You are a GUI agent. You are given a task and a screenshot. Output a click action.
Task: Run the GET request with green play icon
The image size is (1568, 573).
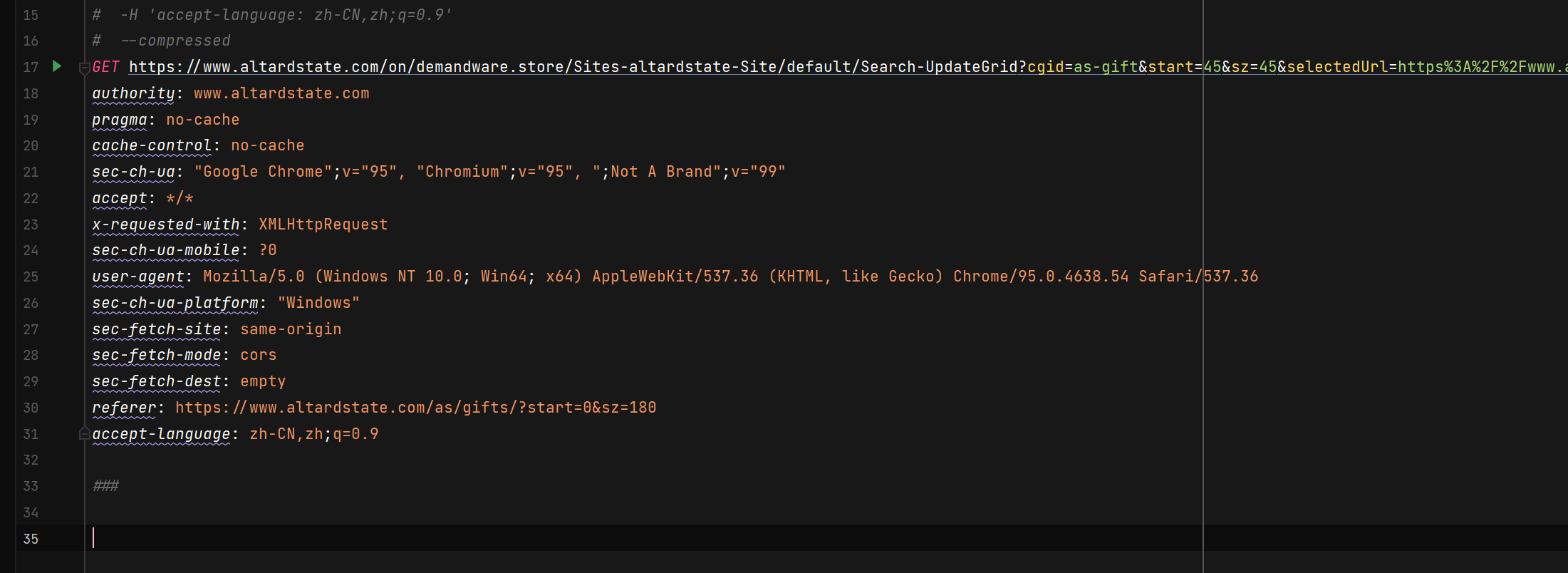pyautogui.click(x=57, y=66)
